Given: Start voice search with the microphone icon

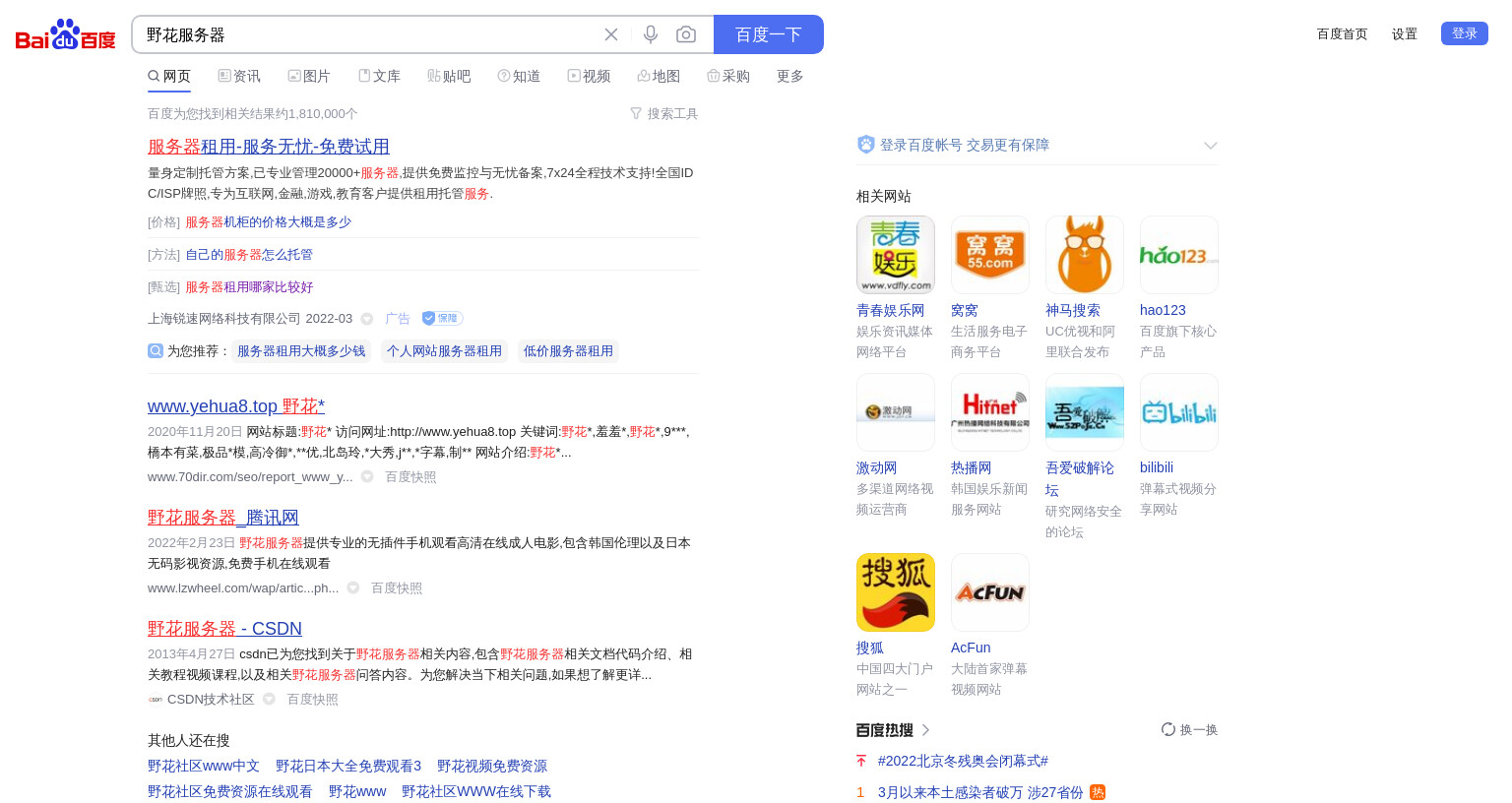Looking at the screenshot, I should (651, 34).
